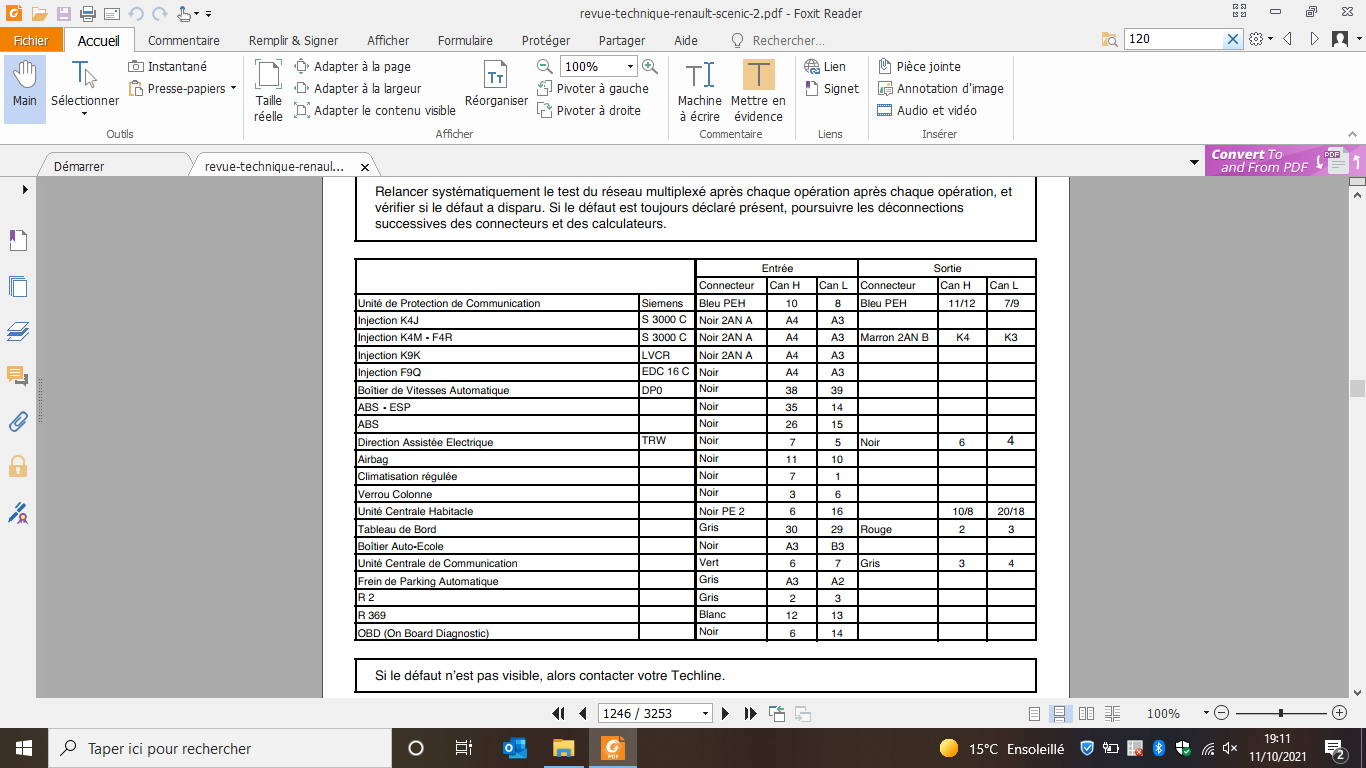Open File Explorer from the taskbar
Screen dimensions: 1366x768
(x=564, y=748)
